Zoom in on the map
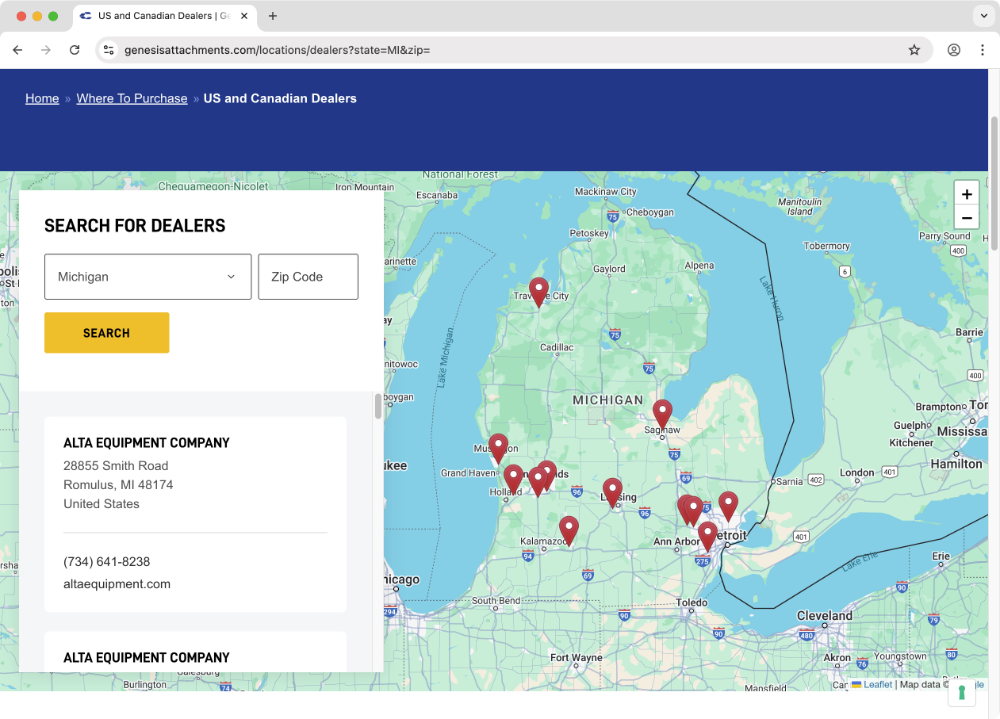The image size is (1000, 719). tap(966, 193)
